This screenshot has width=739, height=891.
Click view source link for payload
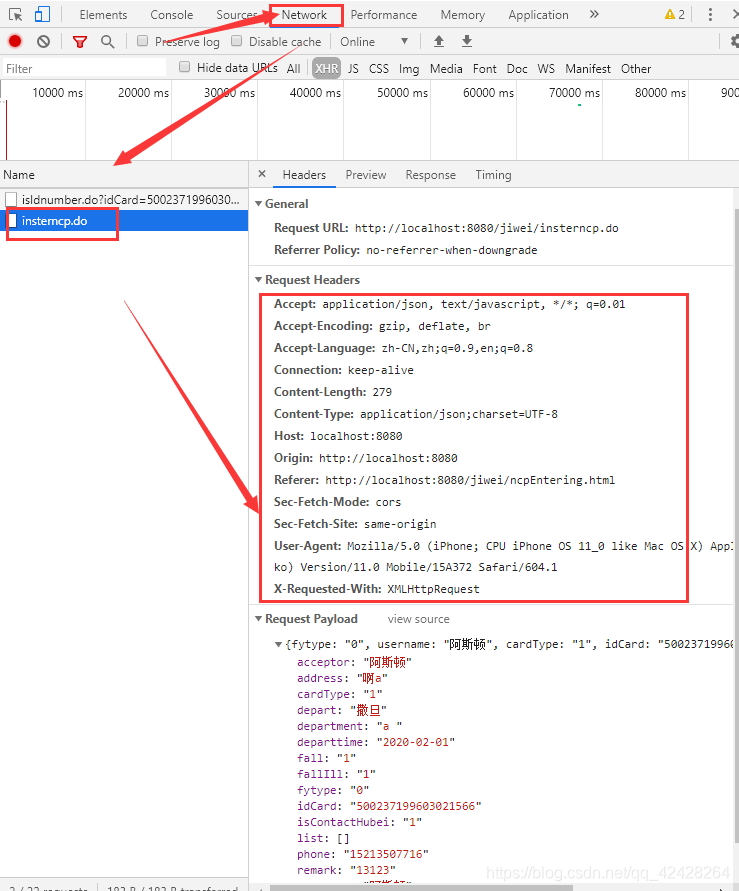point(419,619)
